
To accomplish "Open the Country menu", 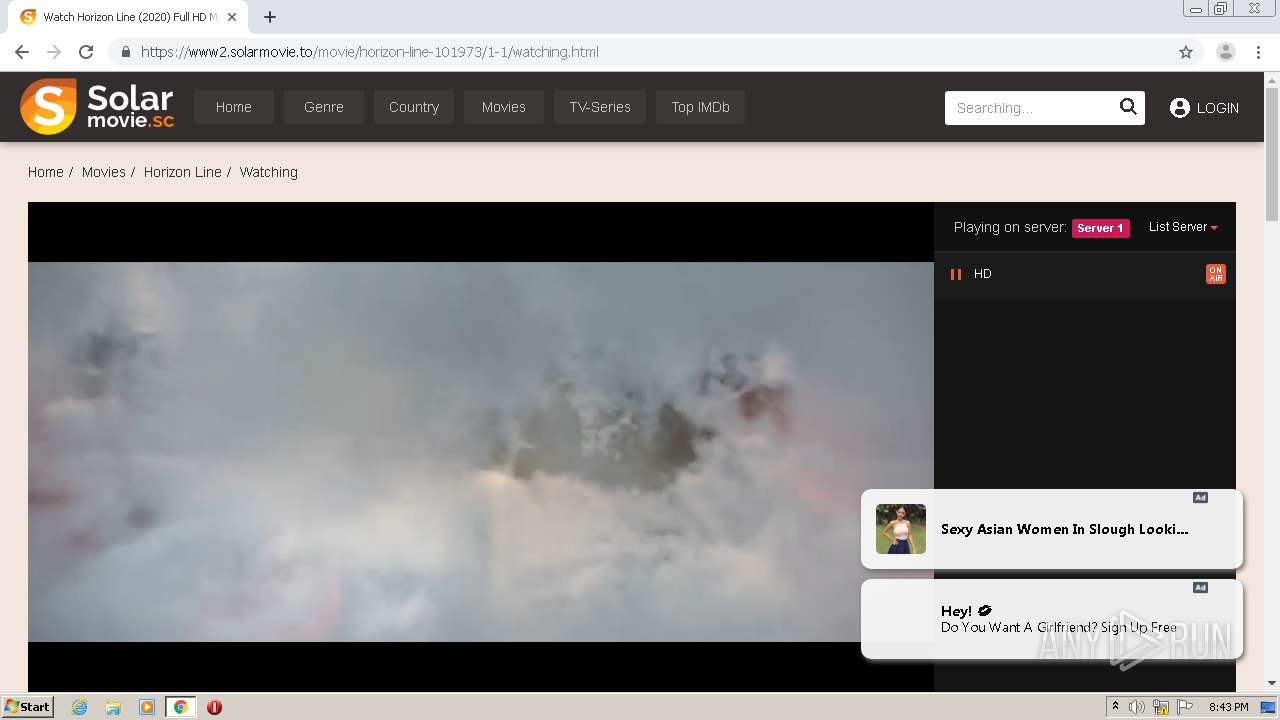I will 414,107.
